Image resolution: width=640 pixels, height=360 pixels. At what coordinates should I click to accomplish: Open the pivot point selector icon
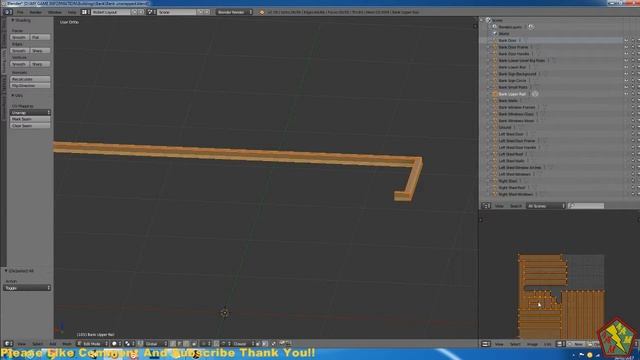tap(129, 344)
